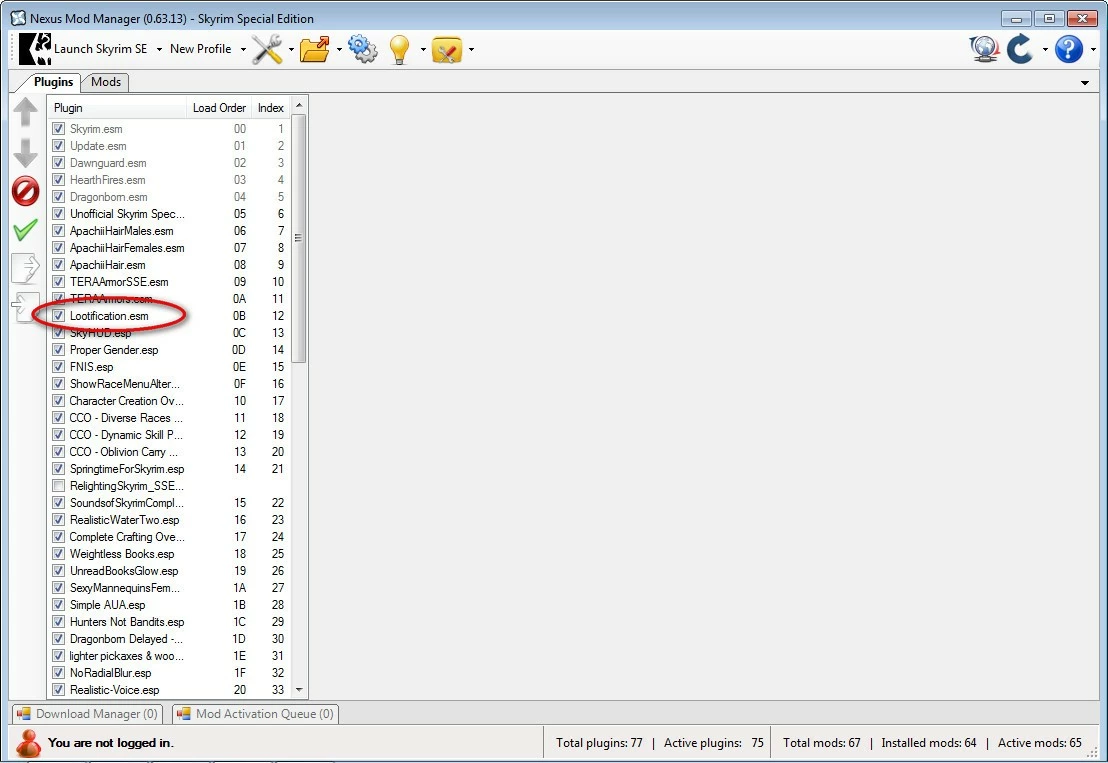
Task: Sort by the Index column header
Action: [x=271, y=108]
